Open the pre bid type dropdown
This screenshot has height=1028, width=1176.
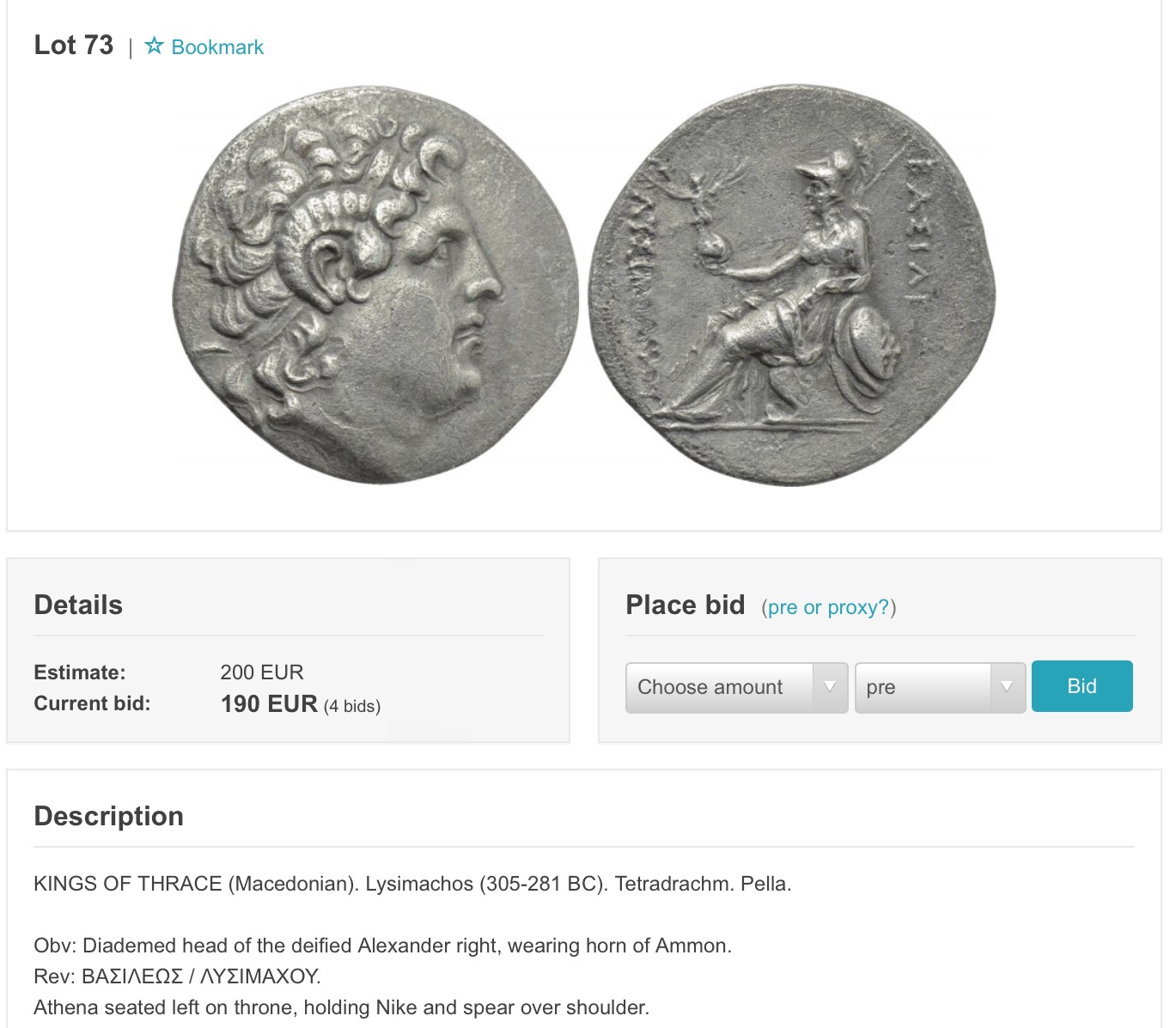pos(940,687)
